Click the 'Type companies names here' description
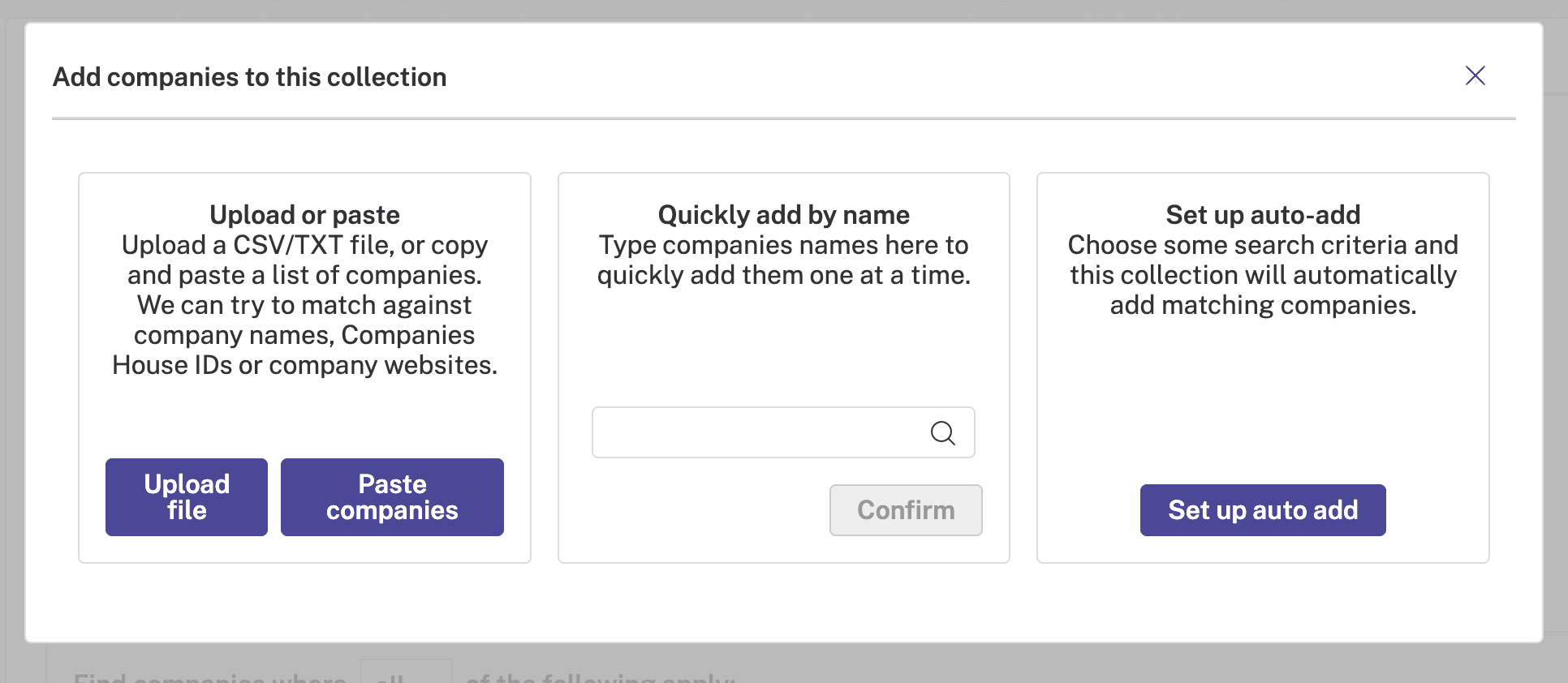The height and width of the screenshot is (683, 1568). pos(784,260)
